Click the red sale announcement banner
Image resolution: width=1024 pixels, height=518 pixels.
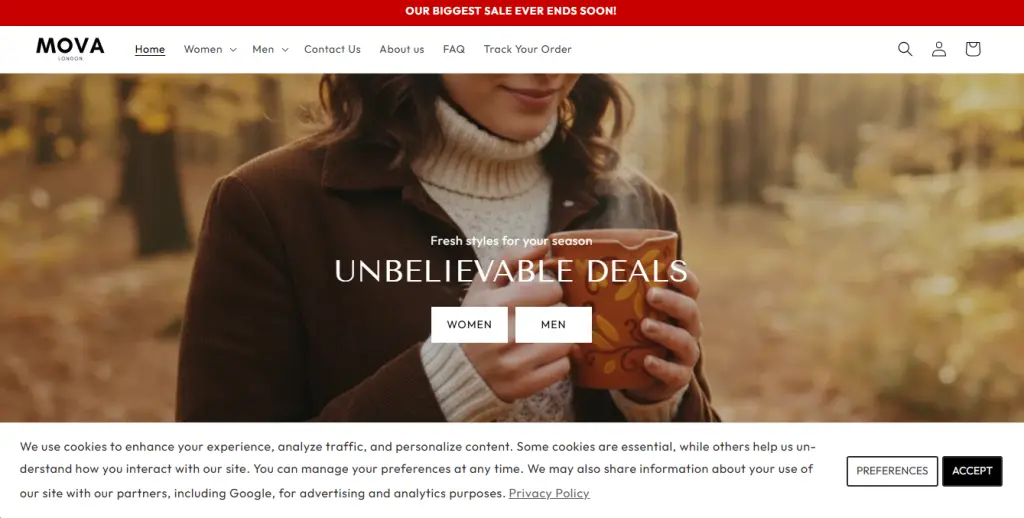click(512, 12)
